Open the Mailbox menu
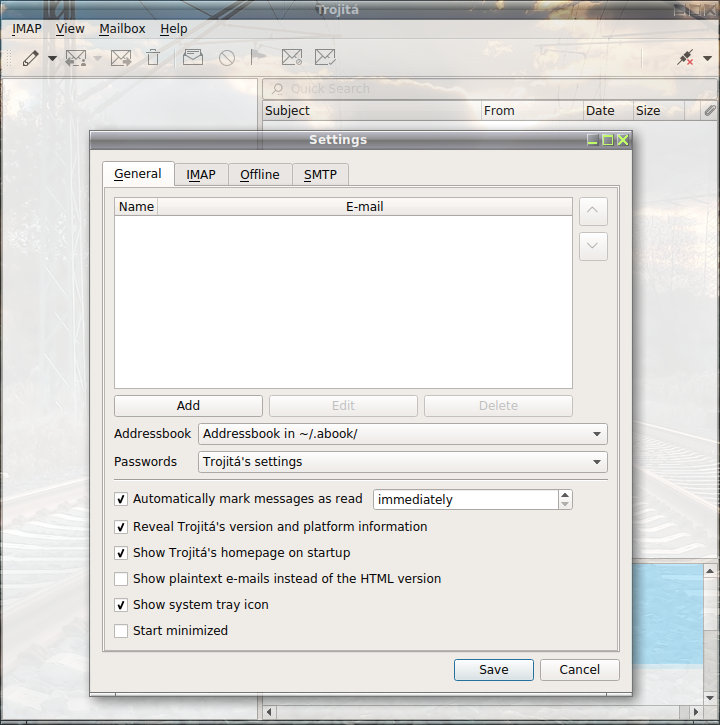The image size is (720, 725). (x=122, y=29)
